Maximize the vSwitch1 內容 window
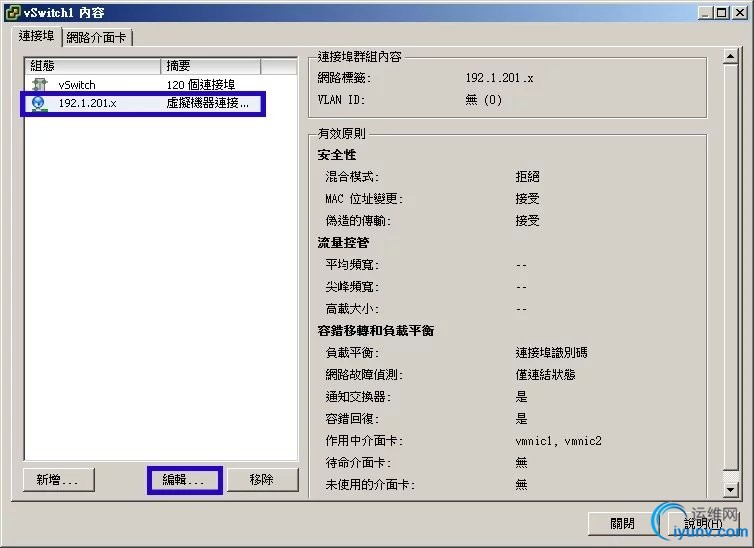The width and height of the screenshot is (754, 548). 721,13
